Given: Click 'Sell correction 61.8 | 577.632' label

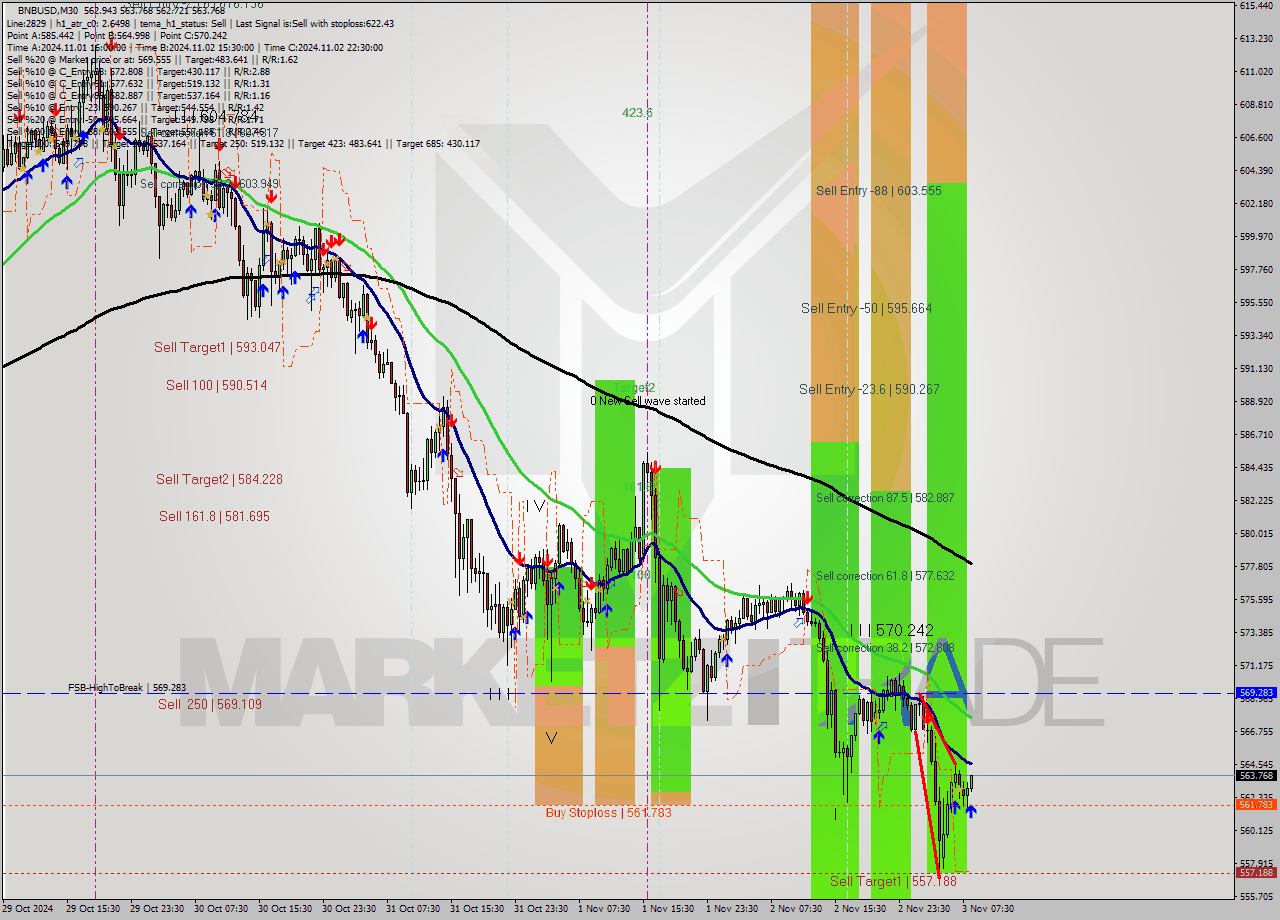Looking at the screenshot, I should 885,575.
